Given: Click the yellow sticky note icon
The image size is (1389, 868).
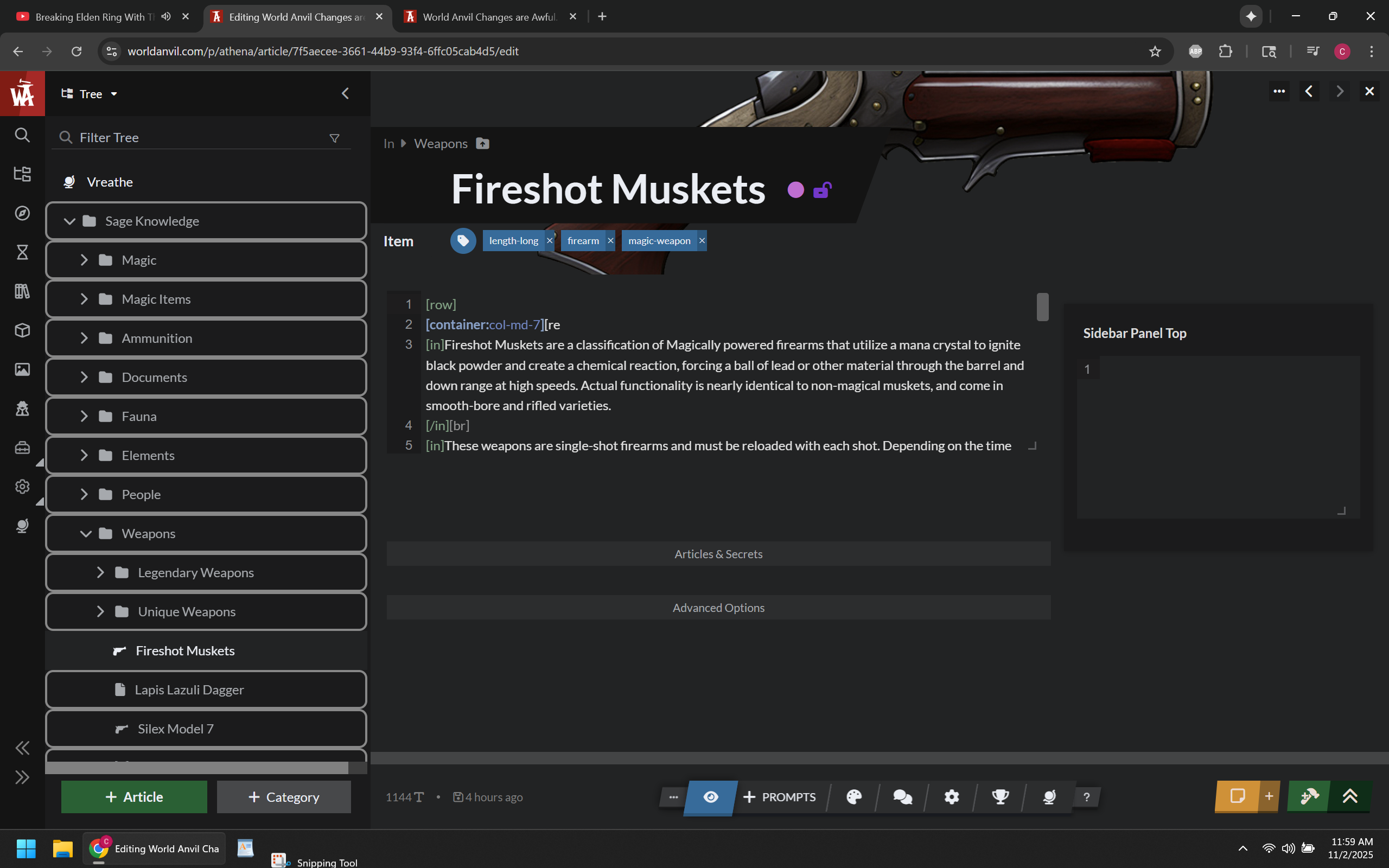Looking at the screenshot, I should [x=1237, y=797].
